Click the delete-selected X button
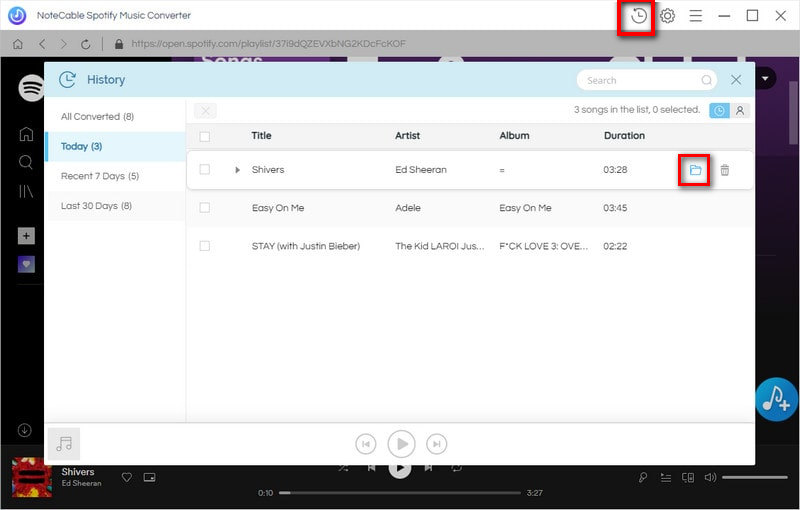The height and width of the screenshot is (510, 800). (x=205, y=111)
